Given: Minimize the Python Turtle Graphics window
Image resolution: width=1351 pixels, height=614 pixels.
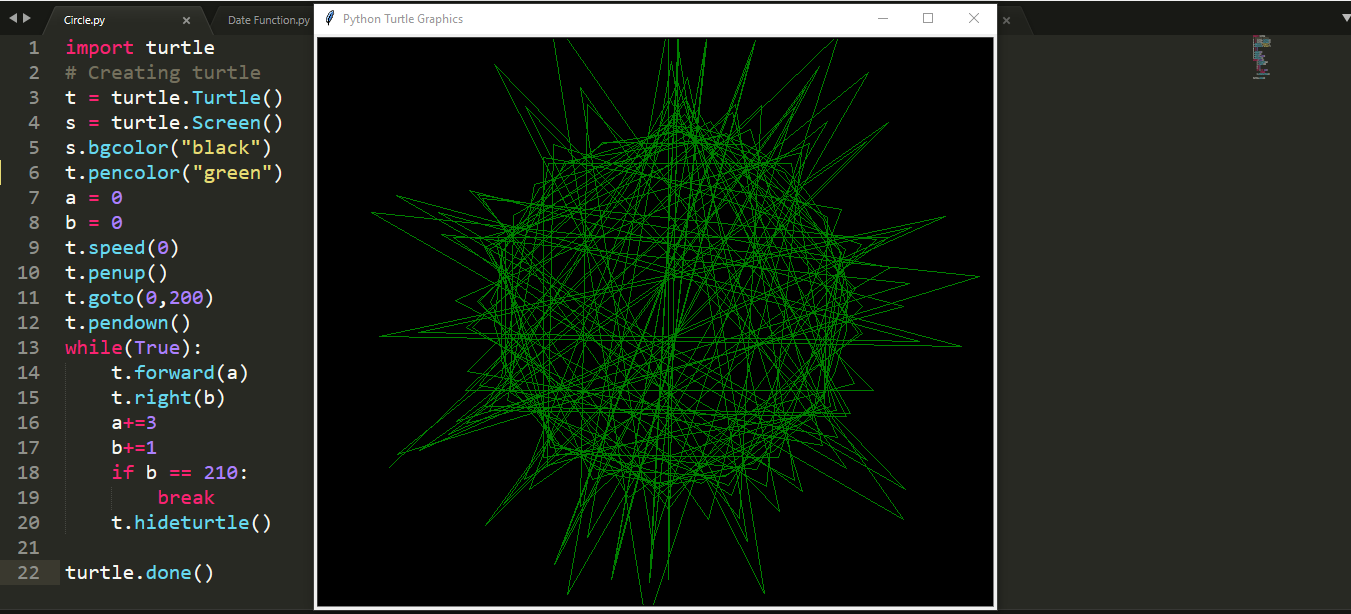Looking at the screenshot, I should pyautogui.click(x=881, y=18).
